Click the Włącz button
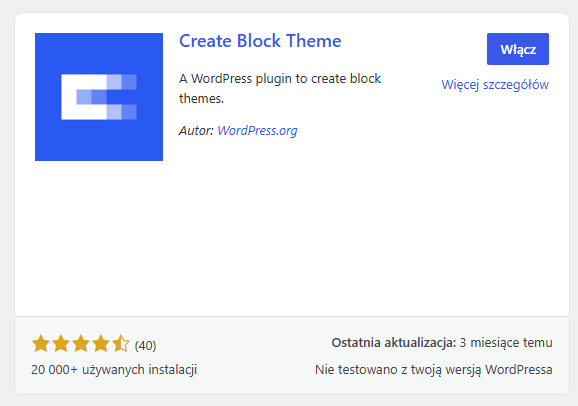The image size is (578, 406). click(518, 49)
